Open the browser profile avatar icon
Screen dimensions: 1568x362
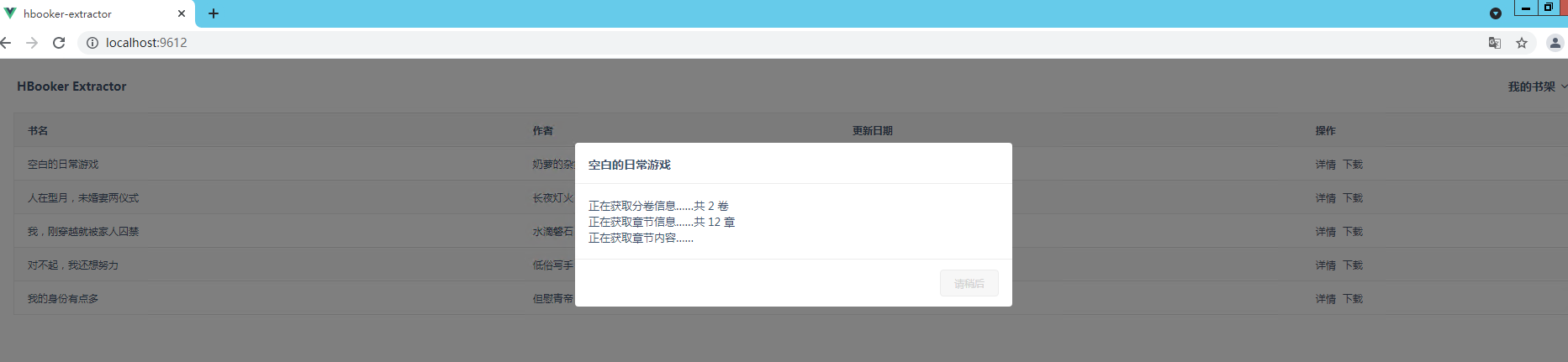coord(1555,43)
